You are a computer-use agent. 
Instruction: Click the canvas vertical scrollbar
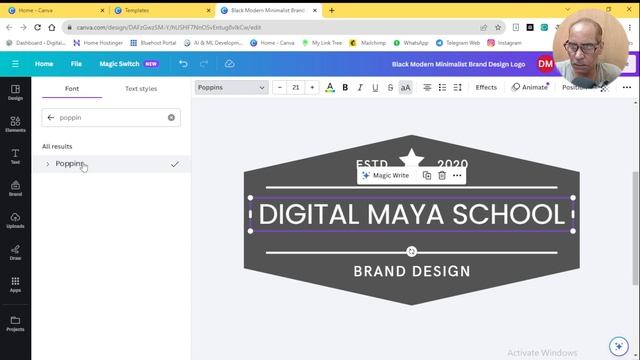(x=635, y=229)
